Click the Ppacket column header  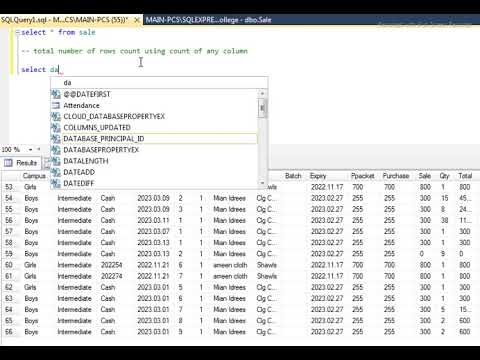(363, 176)
